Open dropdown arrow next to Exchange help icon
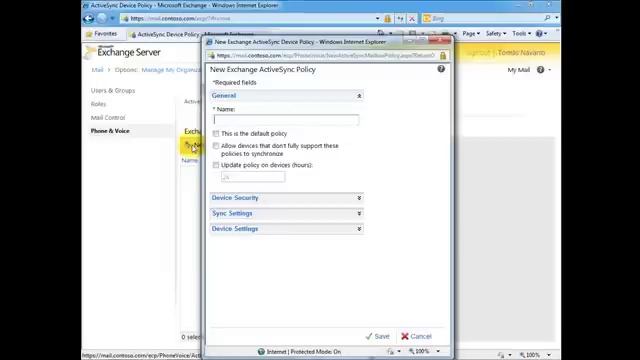Image resolution: width=640 pixels, height=360 pixels. tap(549, 70)
